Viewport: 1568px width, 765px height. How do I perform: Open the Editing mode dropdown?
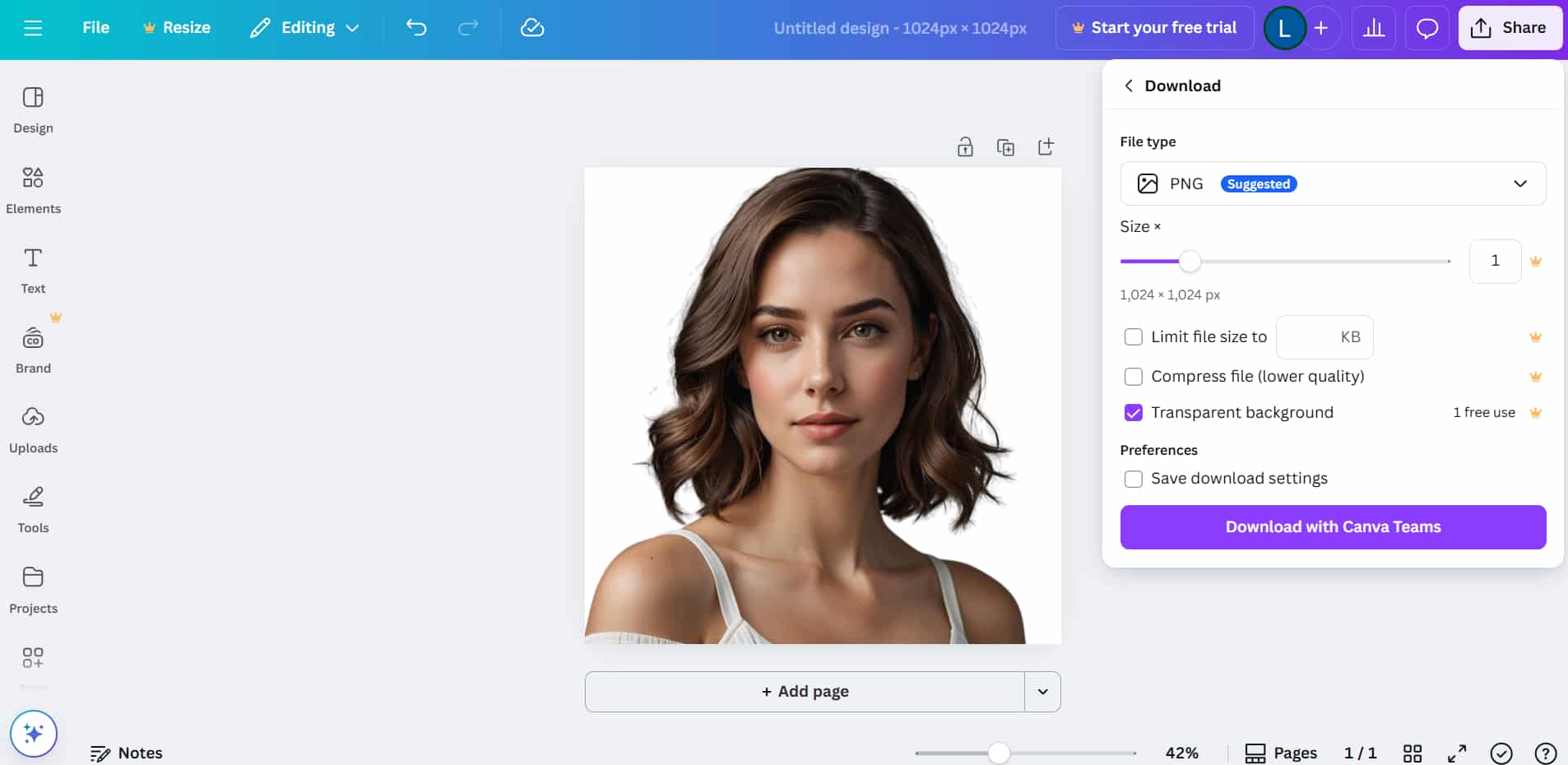click(304, 27)
